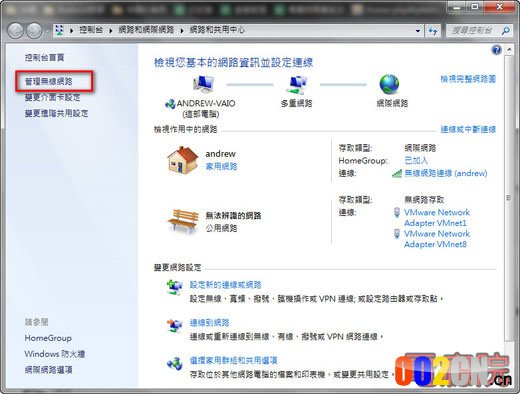Open the 檢視完整網路圖 link
Viewport: 520px width, 394px height.
coord(468,79)
